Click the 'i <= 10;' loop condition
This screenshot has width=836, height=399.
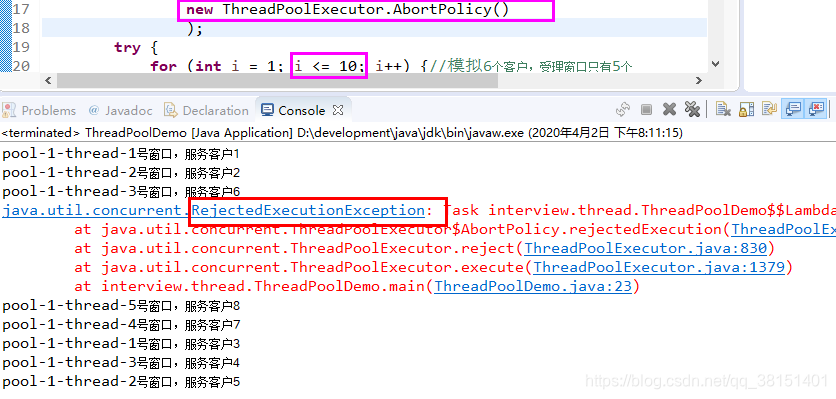[329, 66]
